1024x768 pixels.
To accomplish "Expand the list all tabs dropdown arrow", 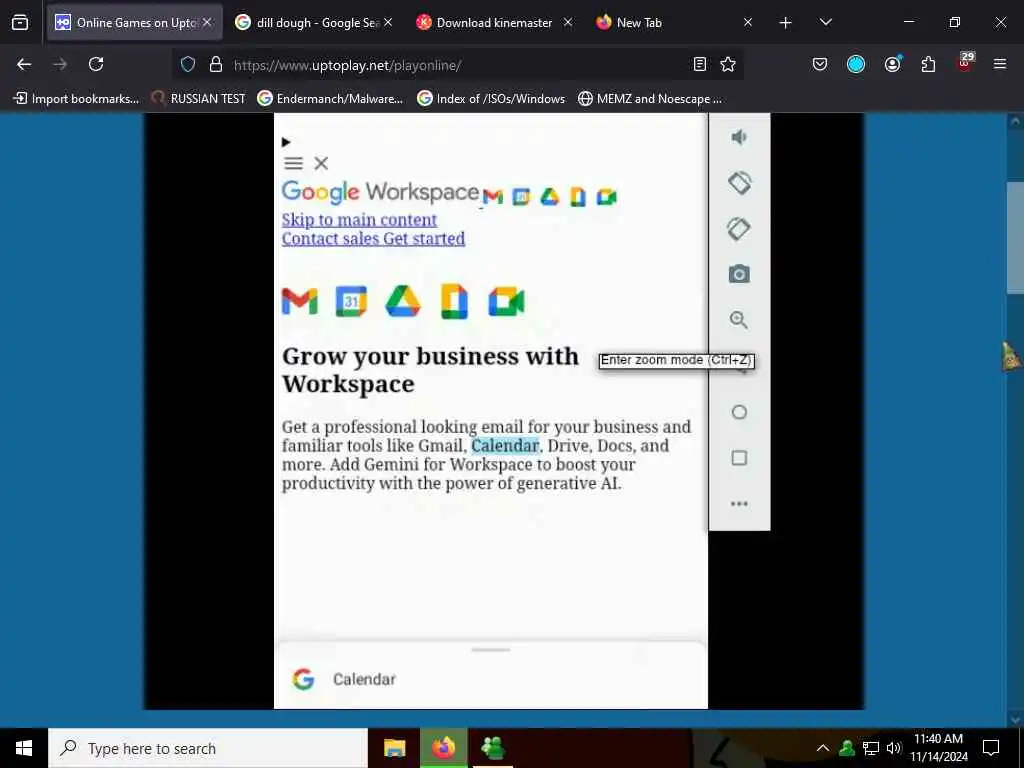I will coord(825,23).
